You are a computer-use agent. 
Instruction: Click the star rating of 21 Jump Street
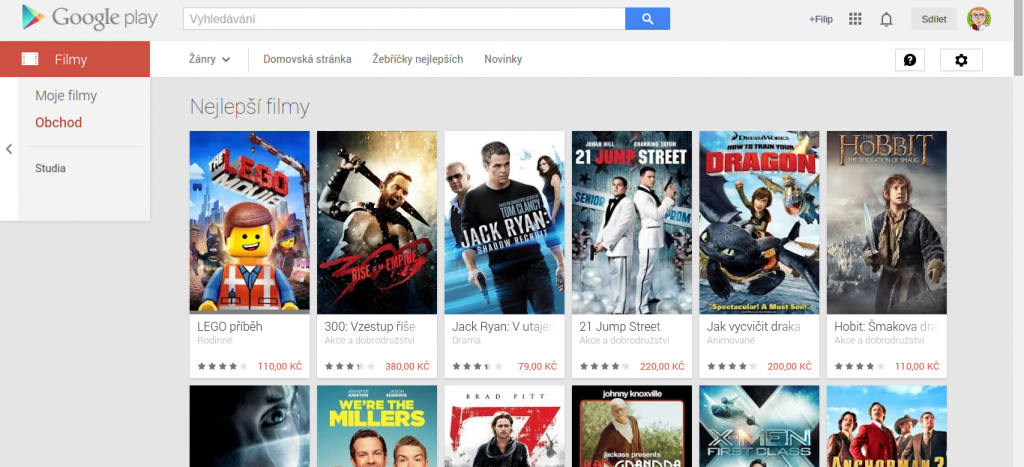[604, 366]
